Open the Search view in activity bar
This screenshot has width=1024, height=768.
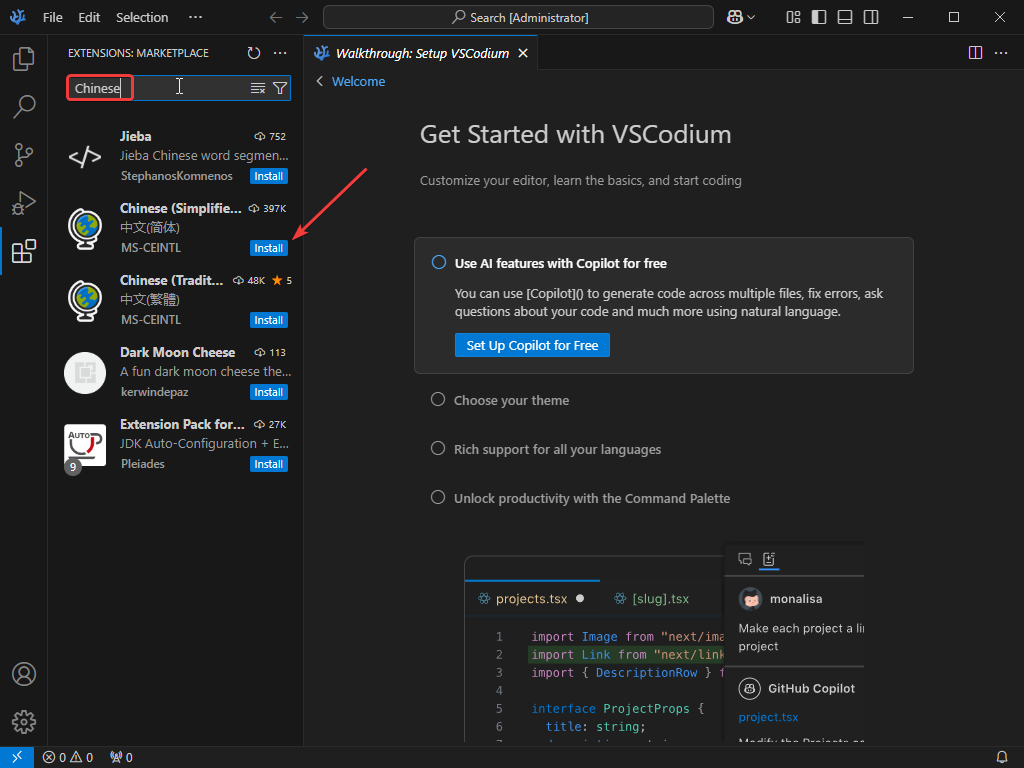point(24,107)
